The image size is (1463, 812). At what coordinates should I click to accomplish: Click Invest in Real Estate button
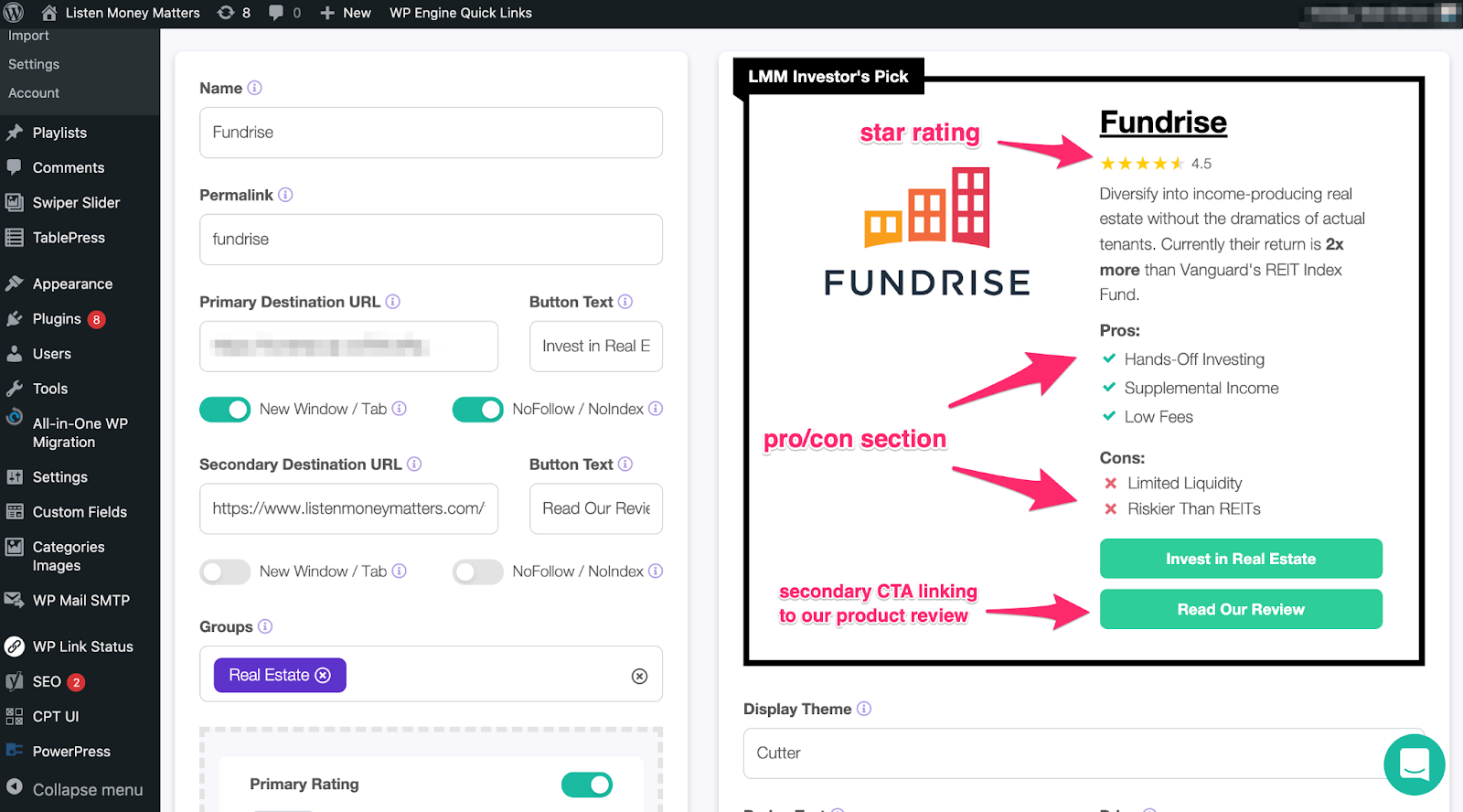(x=1241, y=559)
